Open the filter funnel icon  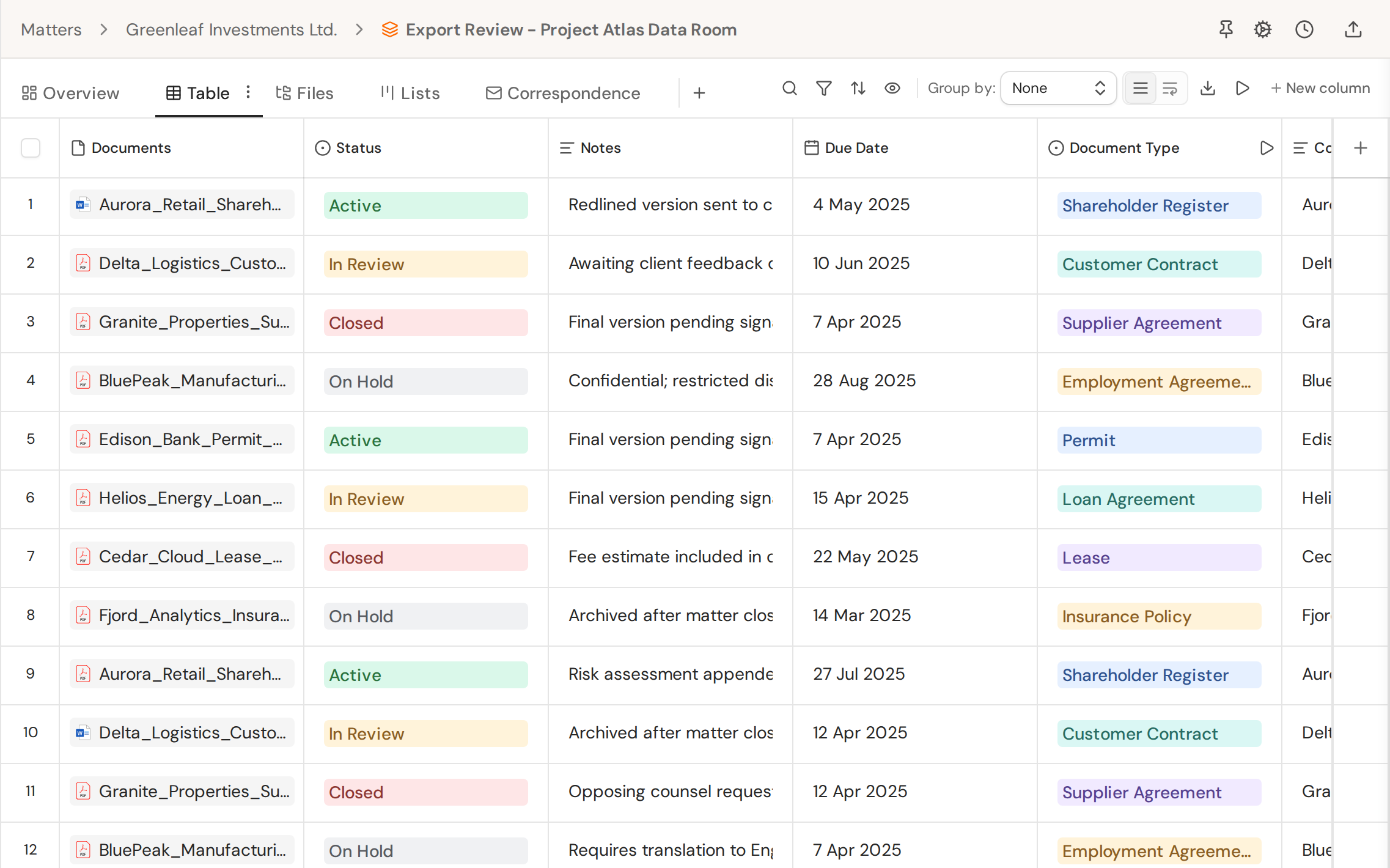(x=824, y=89)
